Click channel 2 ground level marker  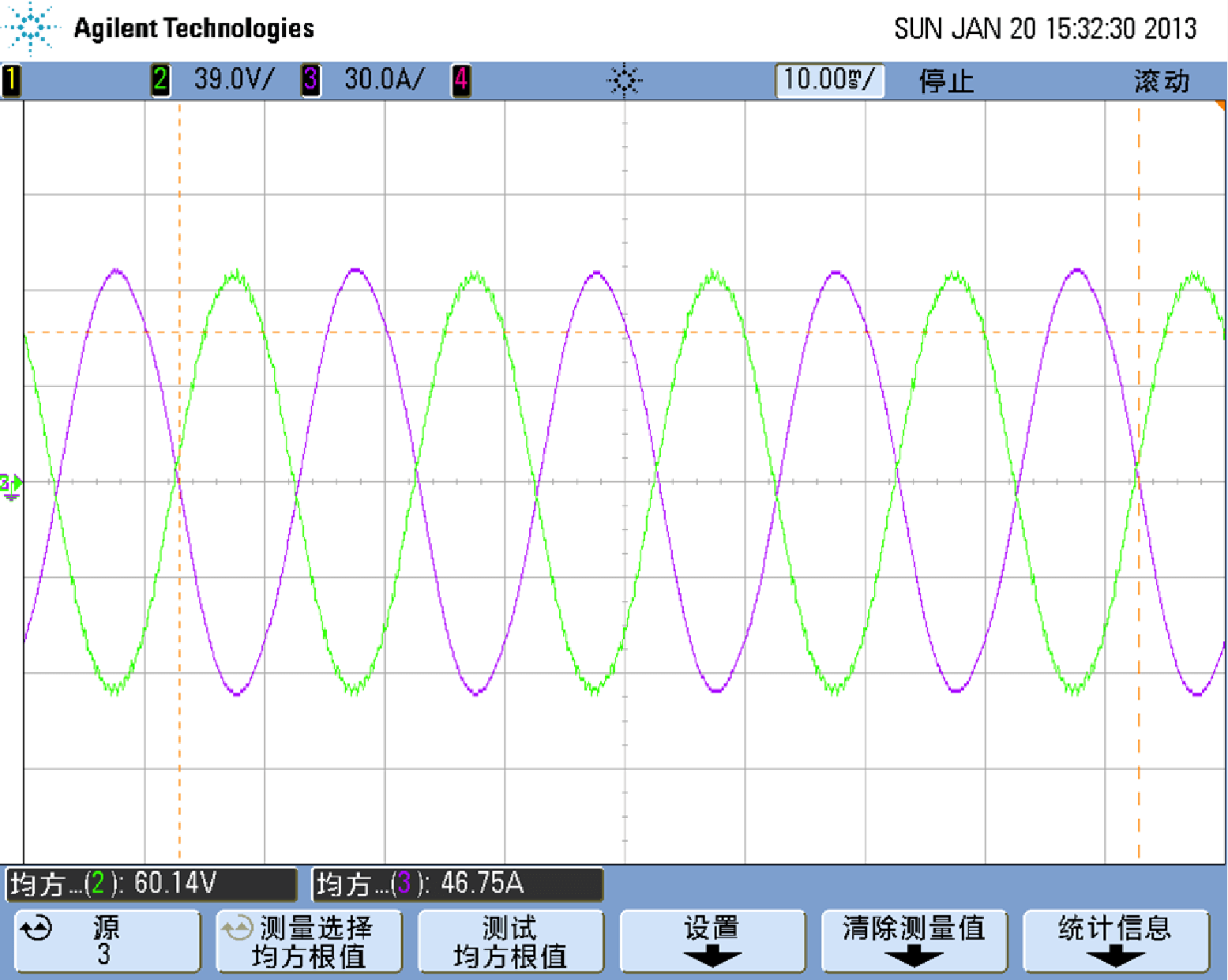click(11, 483)
